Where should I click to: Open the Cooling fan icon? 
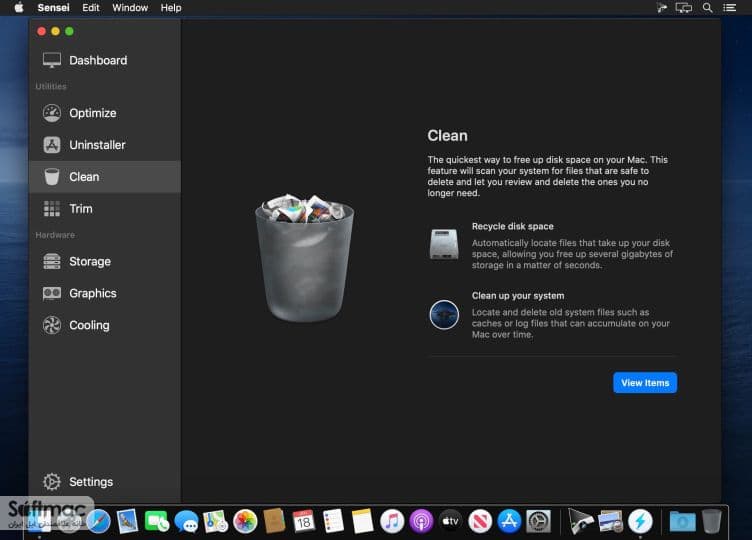(x=52, y=325)
